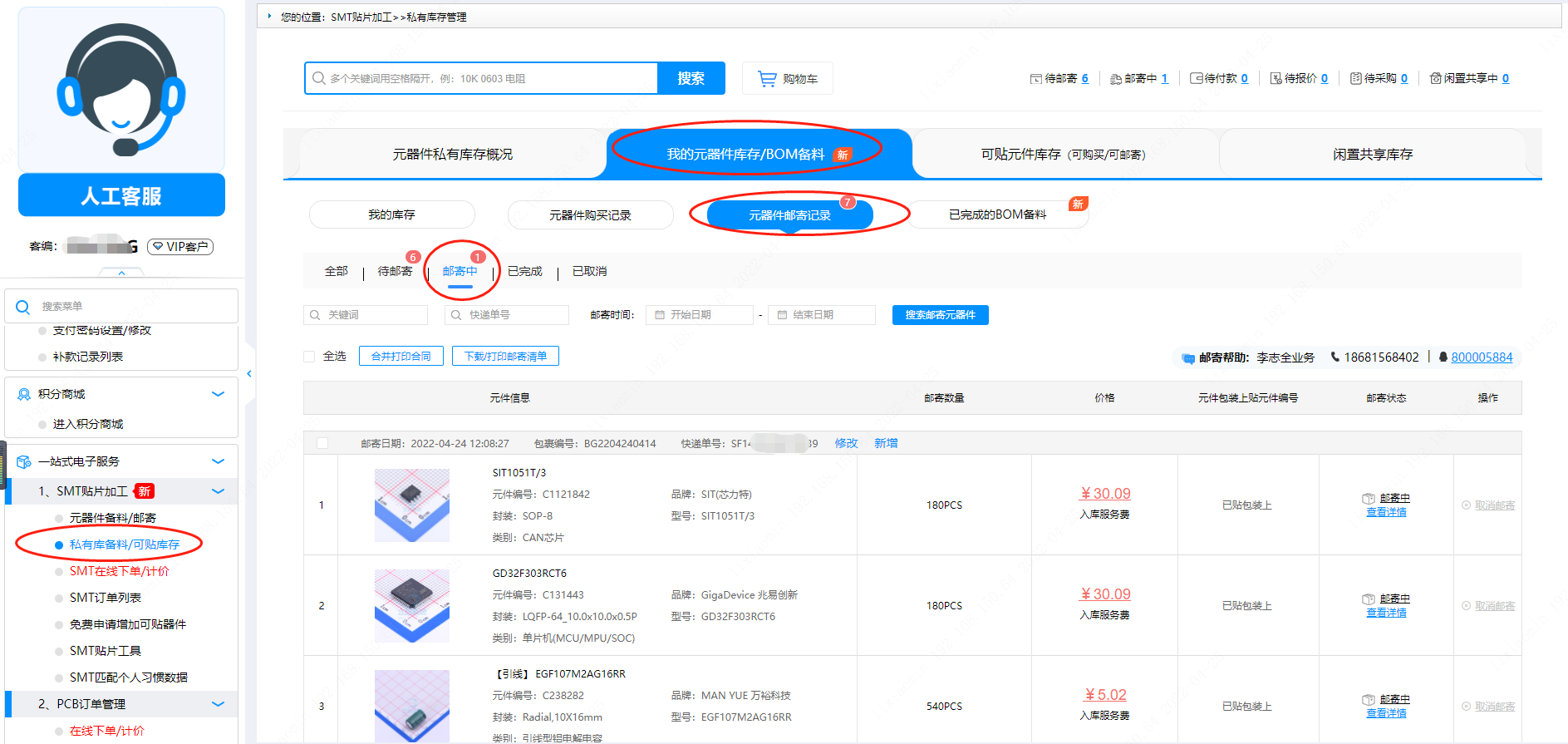Select the 待邮寄 filter tab

point(395,272)
